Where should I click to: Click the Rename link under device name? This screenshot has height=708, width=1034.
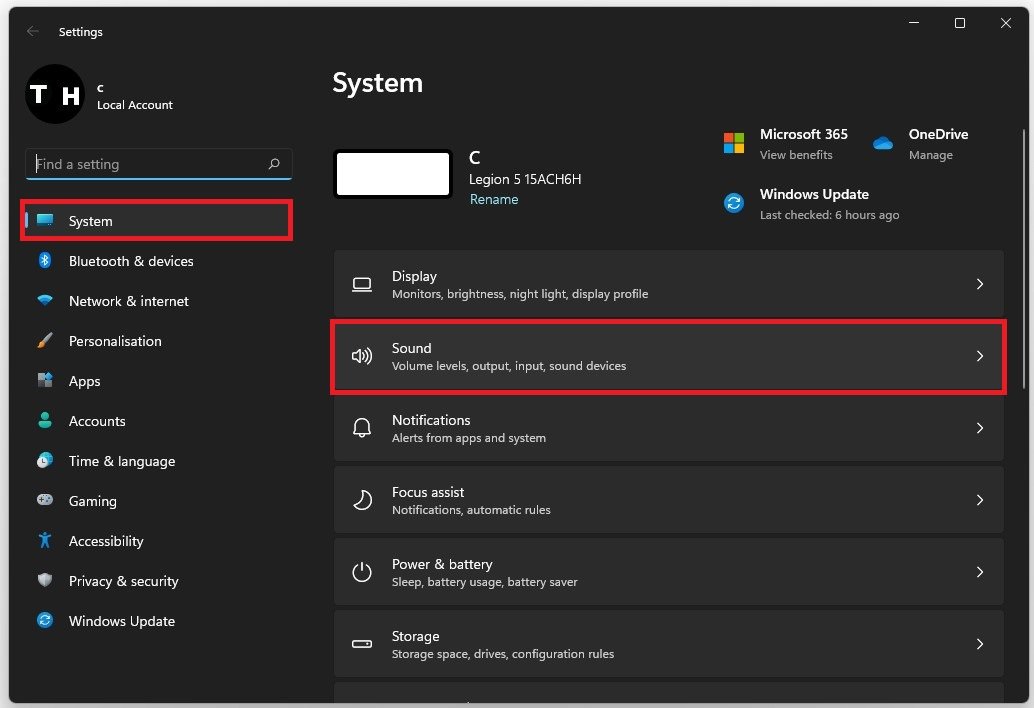click(x=494, y=199)
